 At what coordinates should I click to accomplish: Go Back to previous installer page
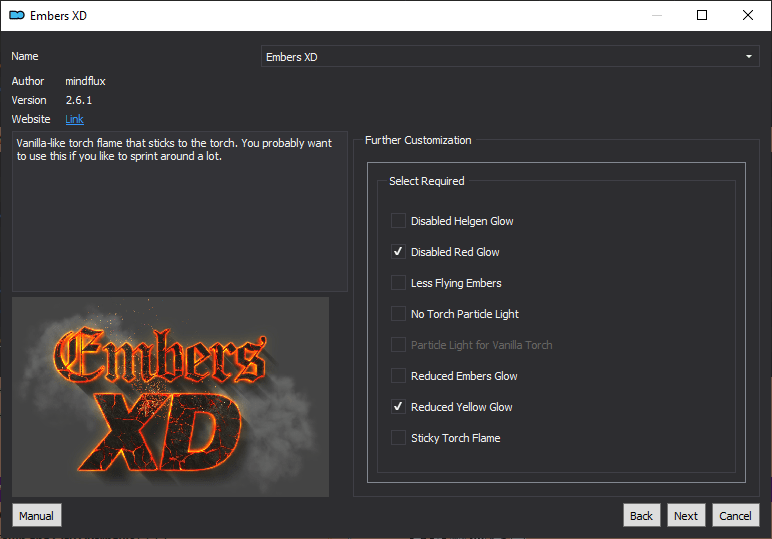641,515
